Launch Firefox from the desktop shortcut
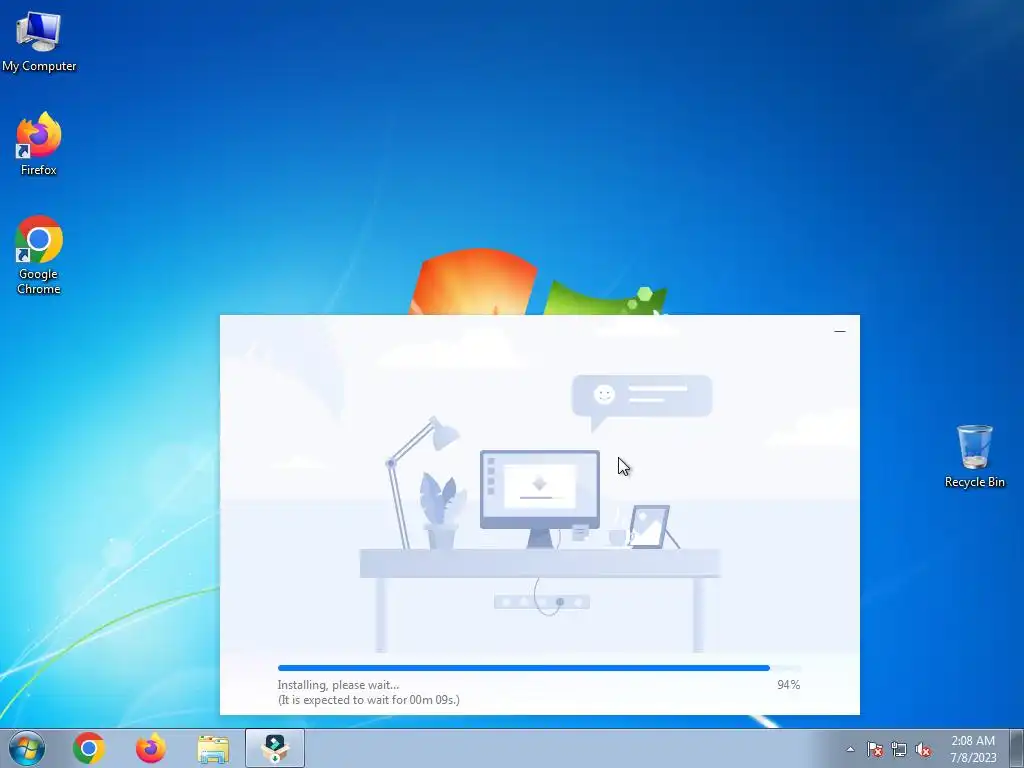Image resolution: width=1024 pixels, height=768 pixels. pos(39,144)
